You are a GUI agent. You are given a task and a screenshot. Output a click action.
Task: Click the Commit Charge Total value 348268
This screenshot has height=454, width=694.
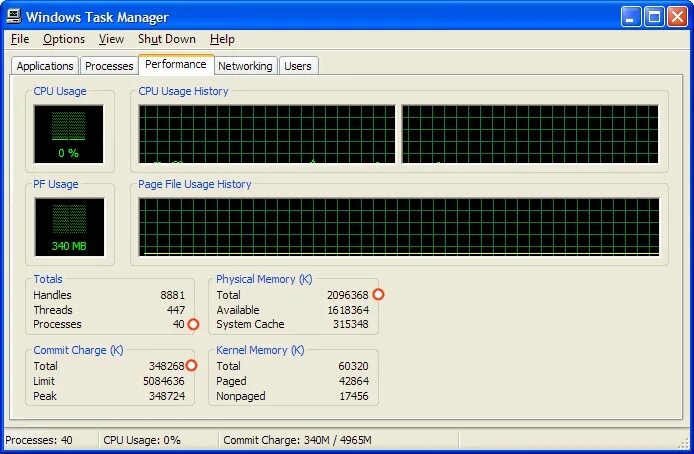pos(166,366)
